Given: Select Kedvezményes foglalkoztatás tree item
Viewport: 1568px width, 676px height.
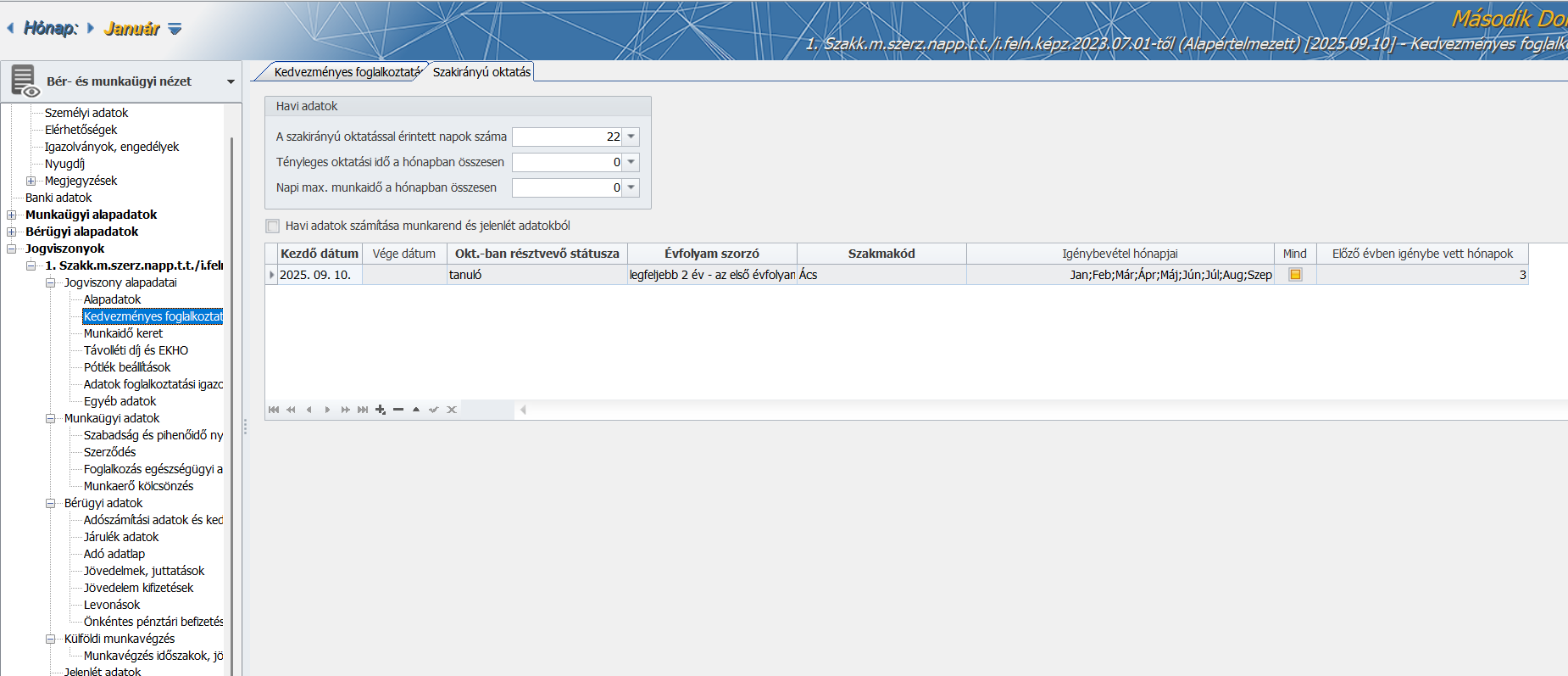Looking at the screenshot, I should (x=153, y=316).
